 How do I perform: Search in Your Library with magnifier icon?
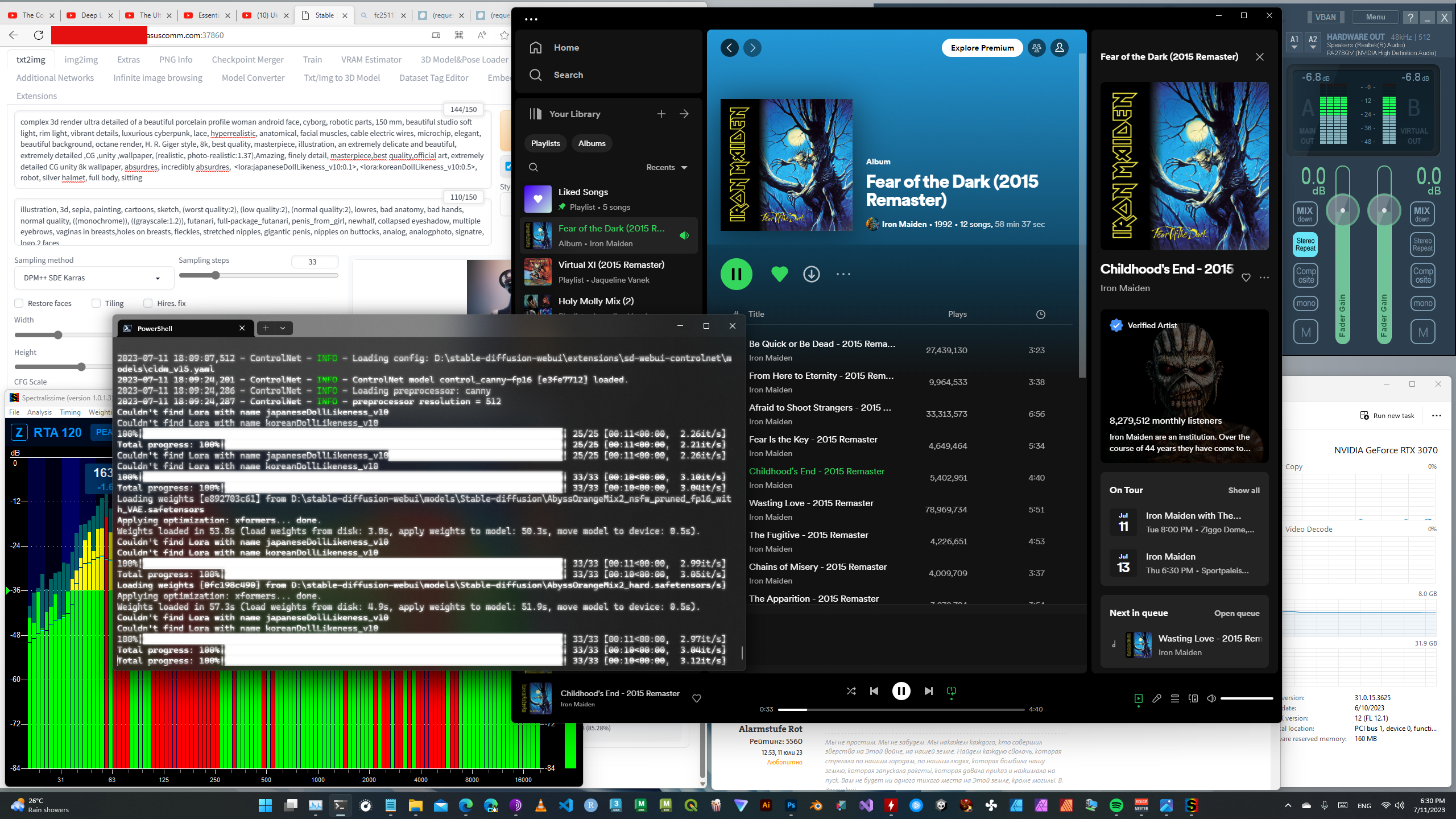coord(533,167)
